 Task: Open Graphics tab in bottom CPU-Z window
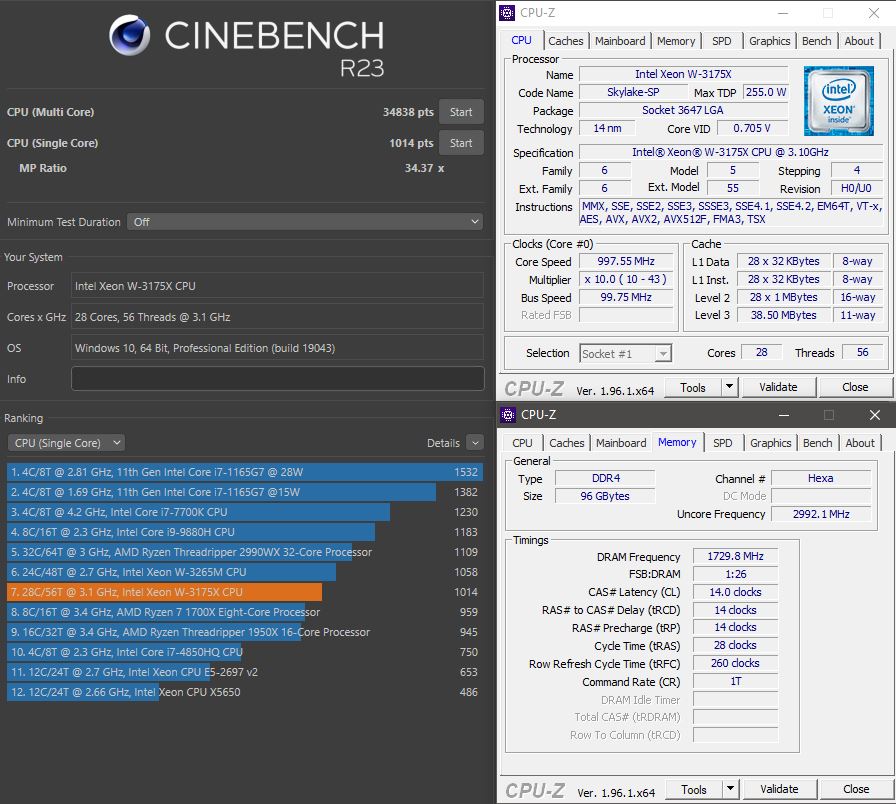click(770, 443)
